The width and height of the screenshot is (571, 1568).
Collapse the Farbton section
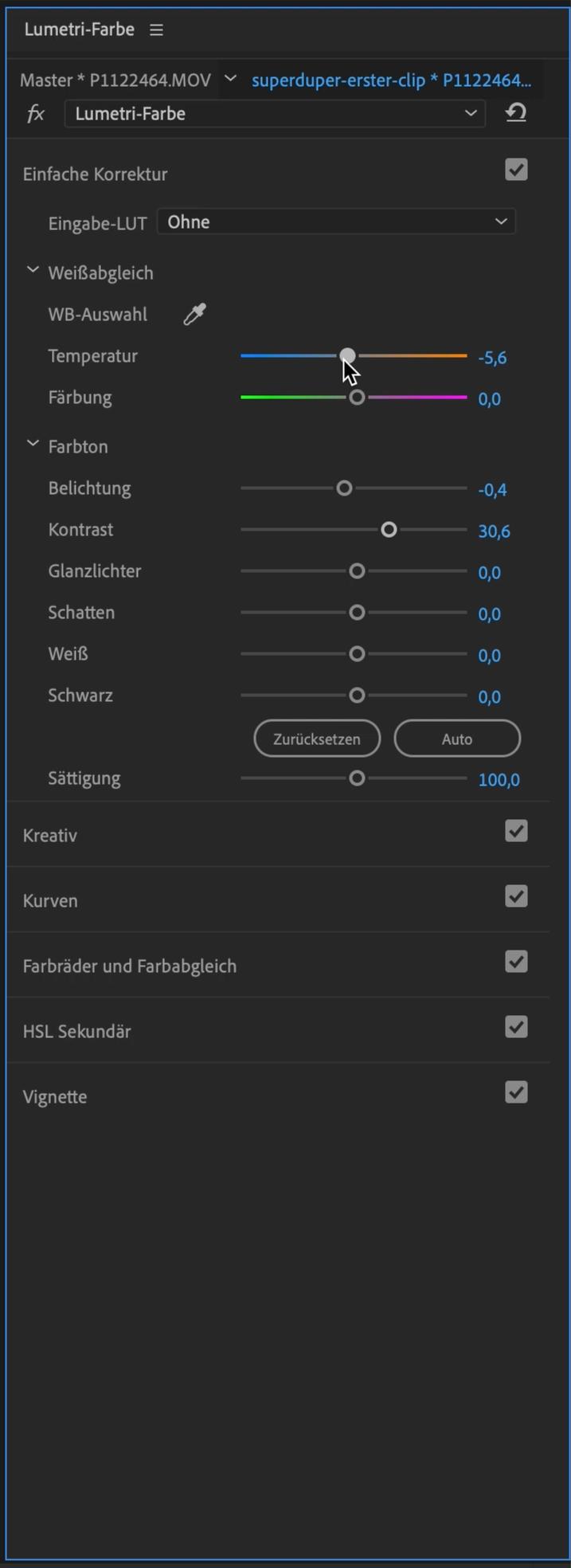tap(33, 445)
